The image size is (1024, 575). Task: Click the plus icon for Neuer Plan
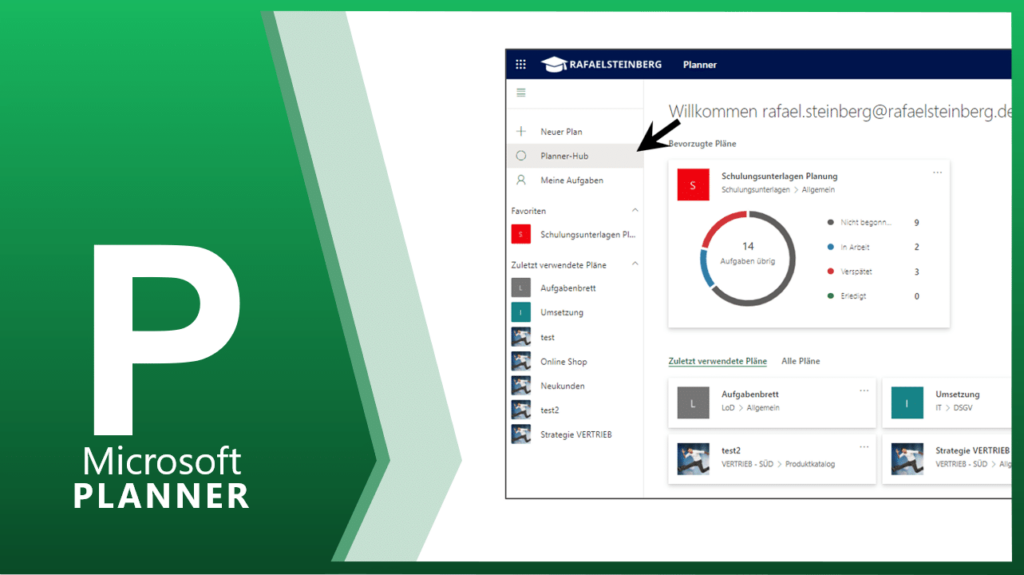[520, 132]
